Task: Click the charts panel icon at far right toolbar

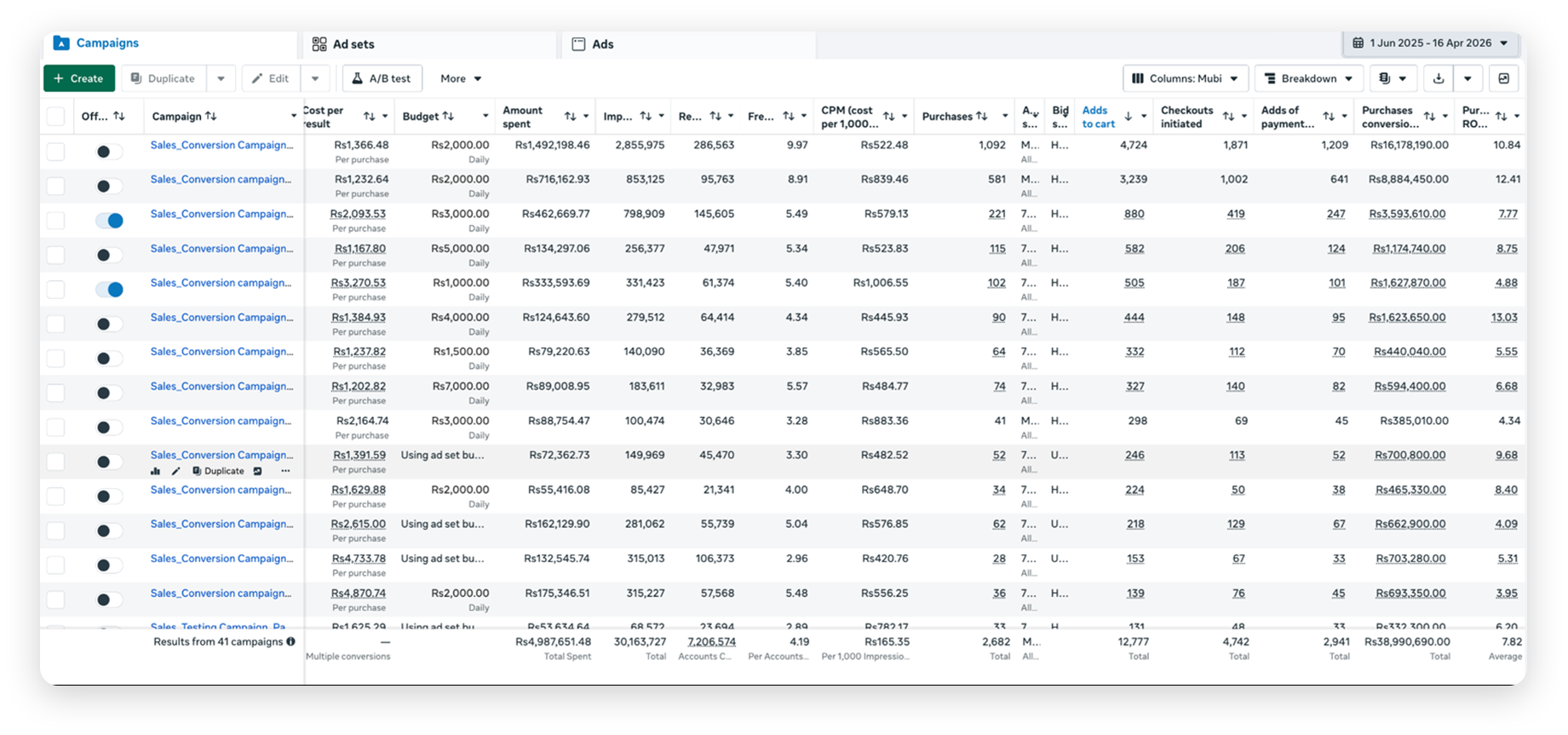Action: click(x=1504, y=78)
